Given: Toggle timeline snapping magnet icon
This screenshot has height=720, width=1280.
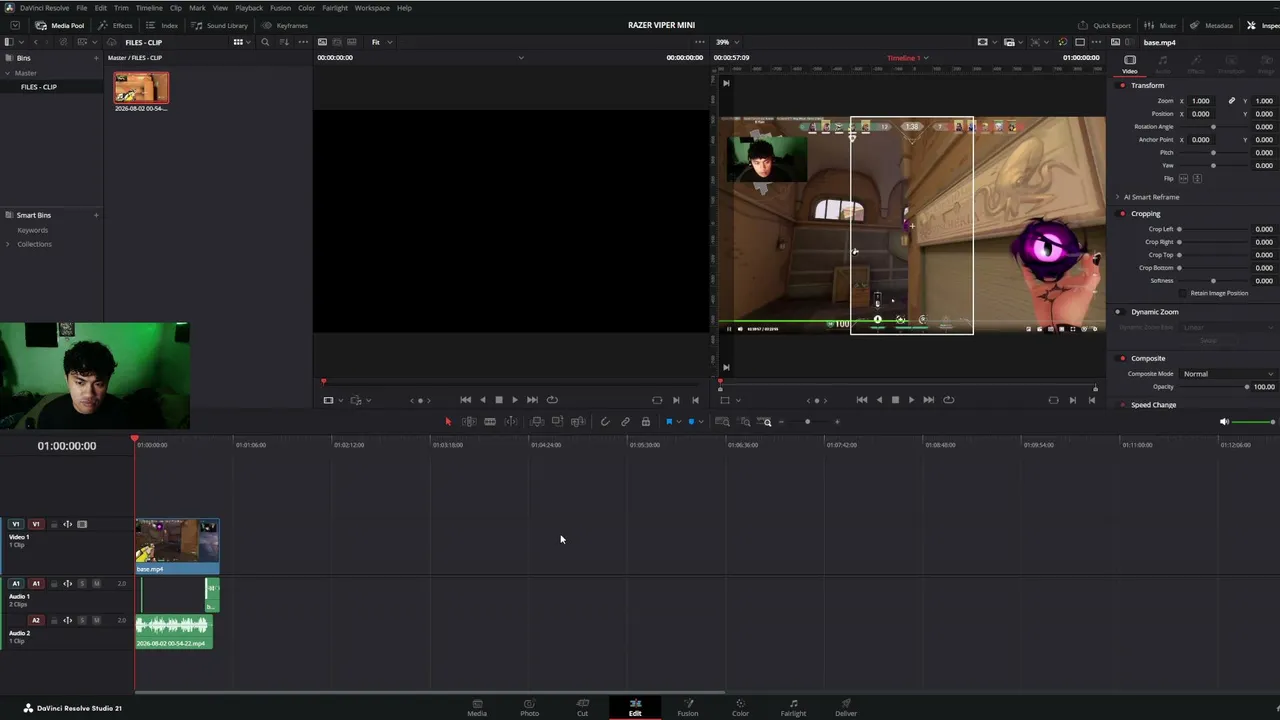Looking at the screenshot, I should click(x=605, y=422).
